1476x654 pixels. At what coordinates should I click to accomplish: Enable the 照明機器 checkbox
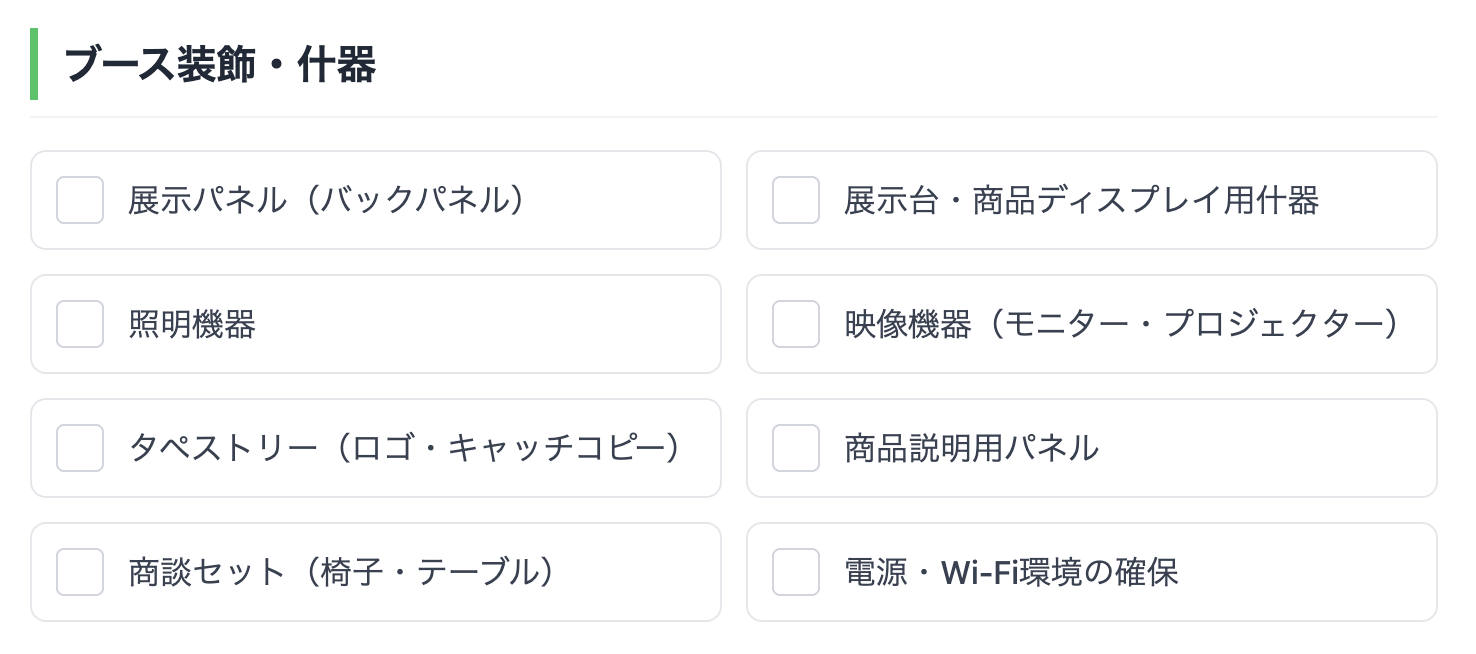(x=80, y=324)
